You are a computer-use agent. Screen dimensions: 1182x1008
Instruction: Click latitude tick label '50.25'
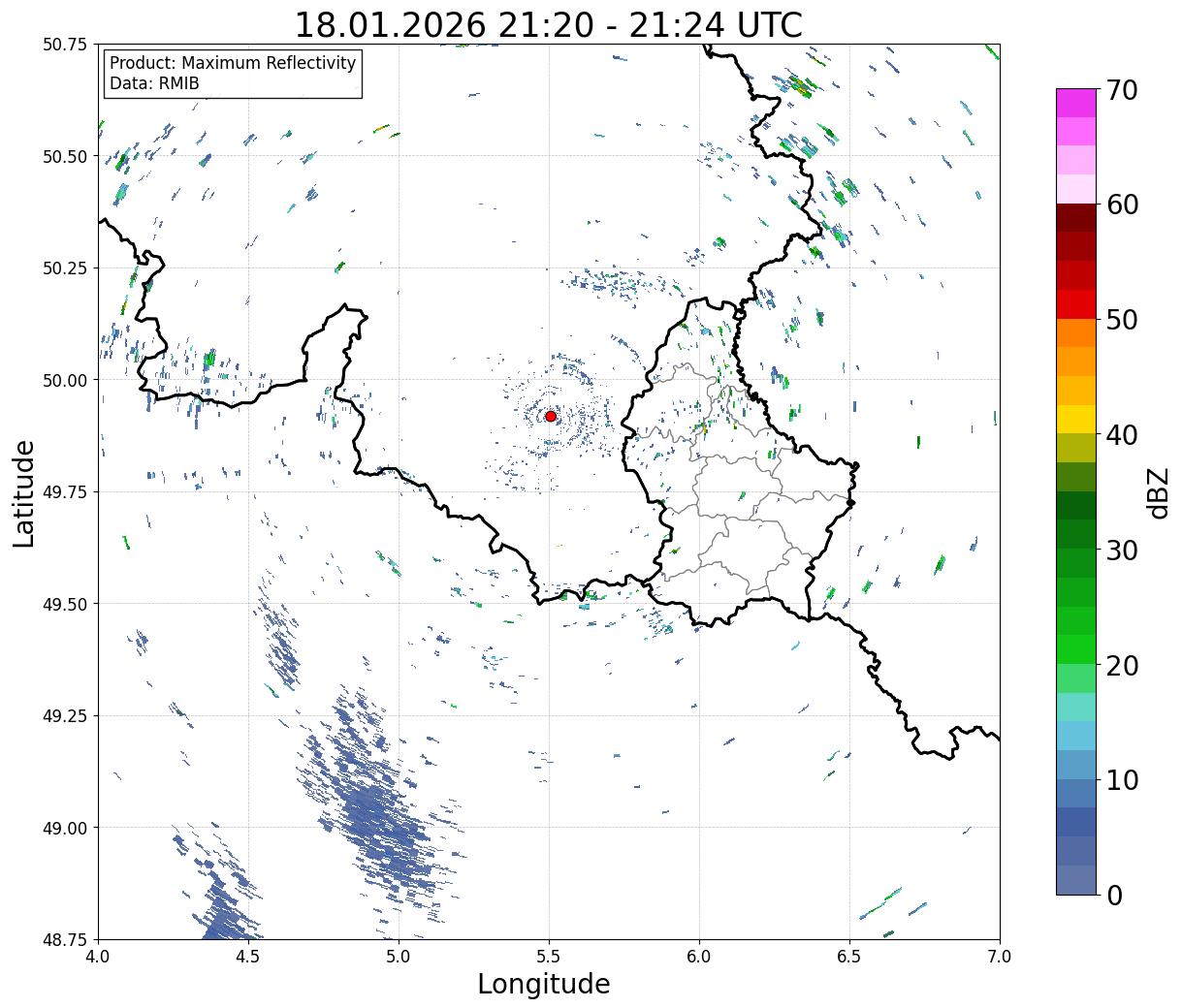point(65,268)
